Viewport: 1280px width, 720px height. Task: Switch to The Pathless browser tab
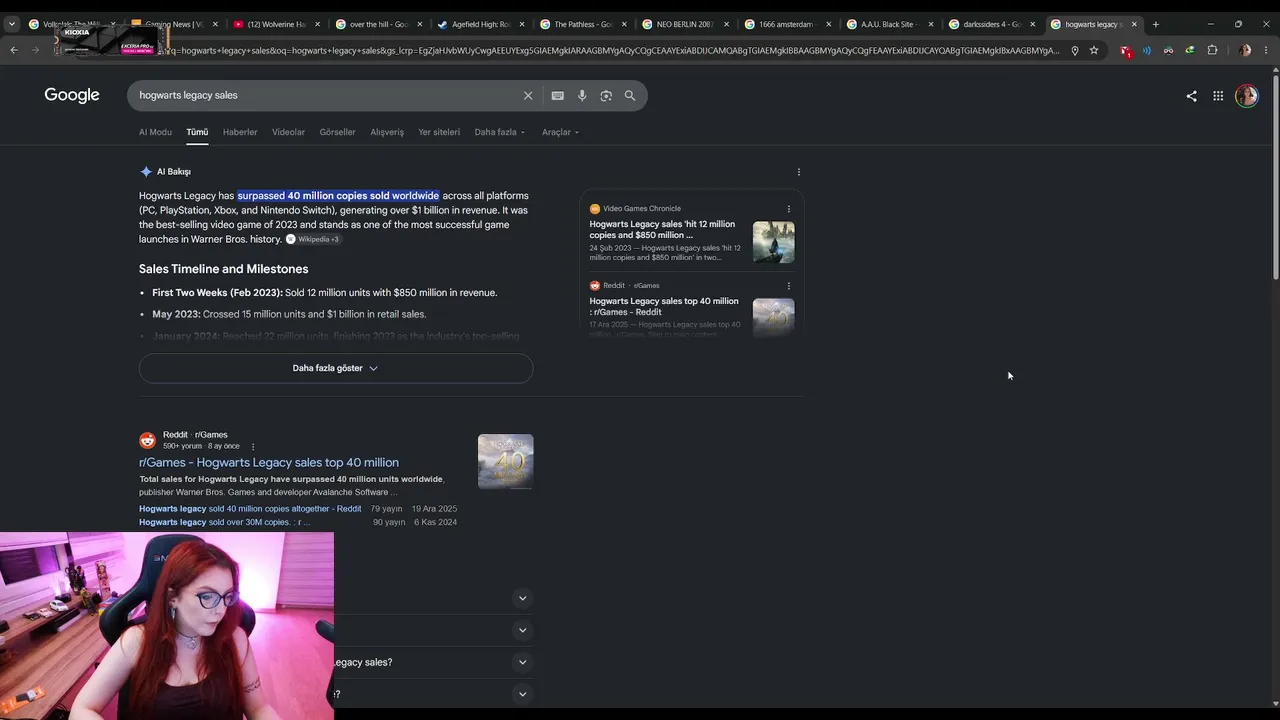point(583,24)
